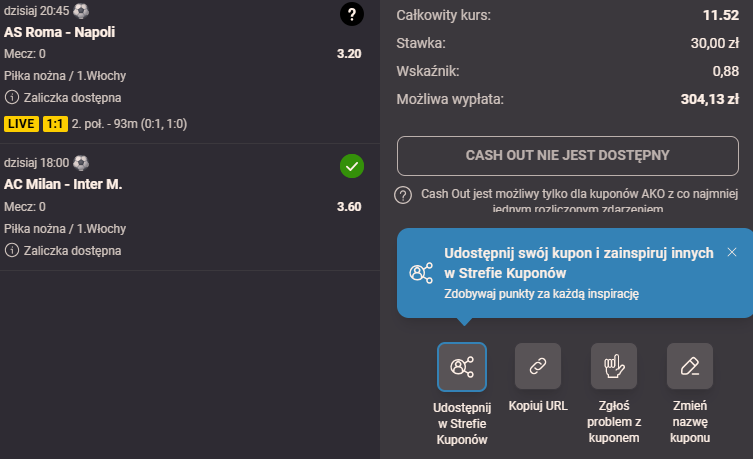This screenshot has height=459, width=753.
Task: Click the green checkmark on AC Milan match
Action: pyautogui.click(x=351, y=166)
